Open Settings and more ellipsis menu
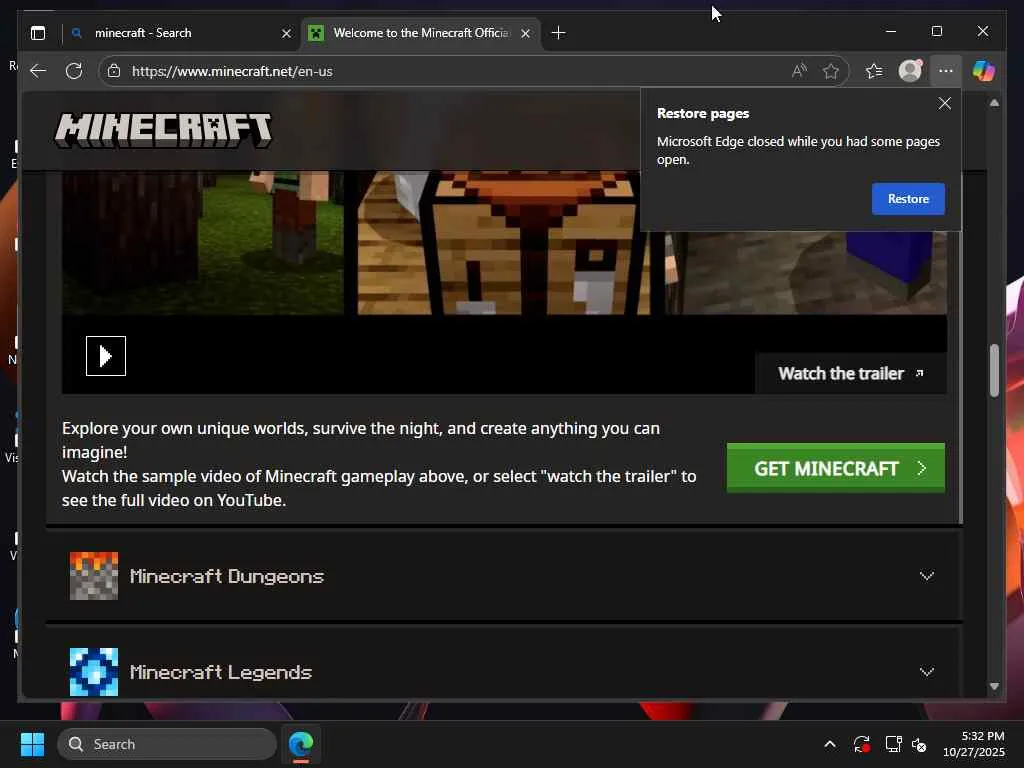This screenshot has height=768, width=1024. coord(946,71)
